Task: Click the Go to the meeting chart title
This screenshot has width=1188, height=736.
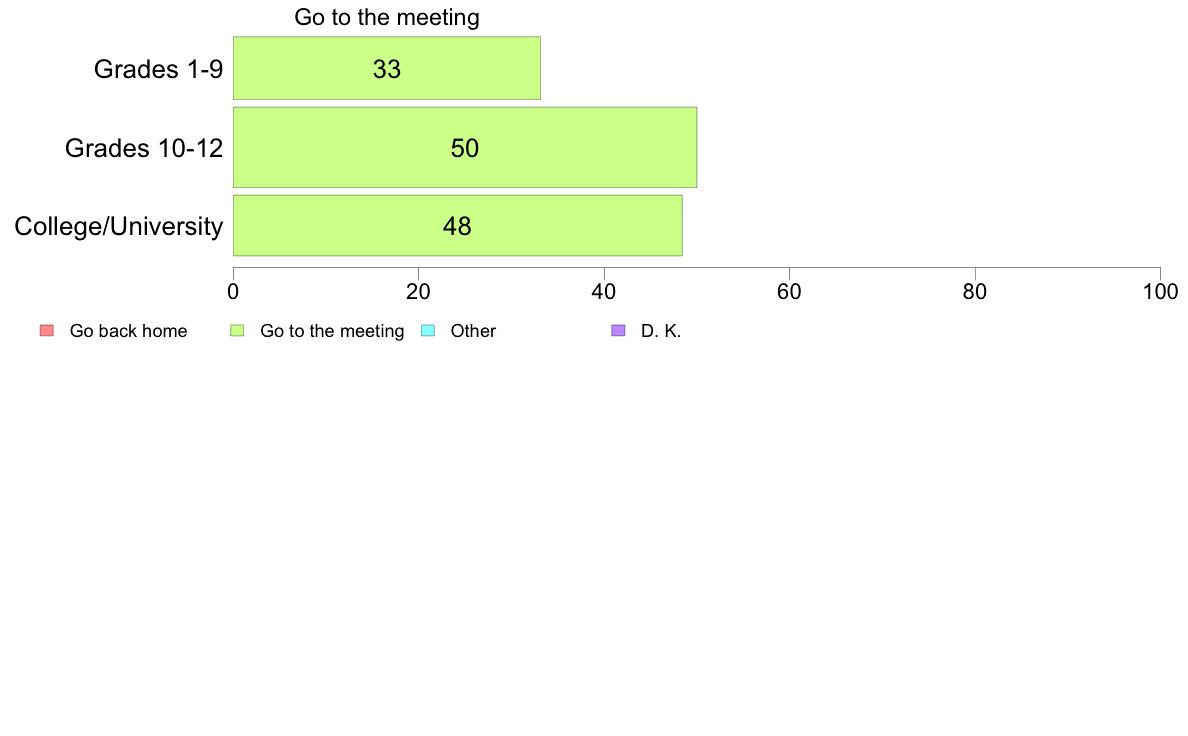Action: pos(386,17)
